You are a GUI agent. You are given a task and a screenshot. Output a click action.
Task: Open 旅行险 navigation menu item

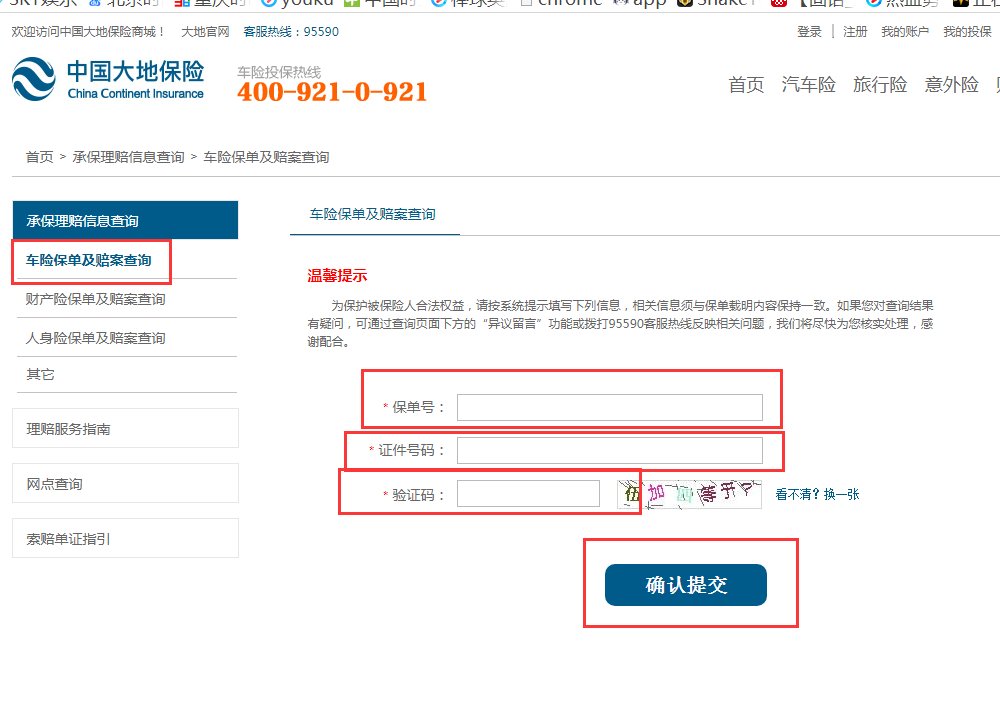(880, 85)
